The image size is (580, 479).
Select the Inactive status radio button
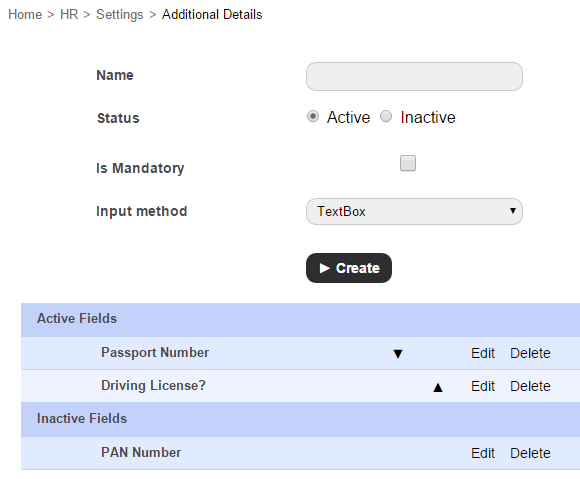[x=386, y=117]
